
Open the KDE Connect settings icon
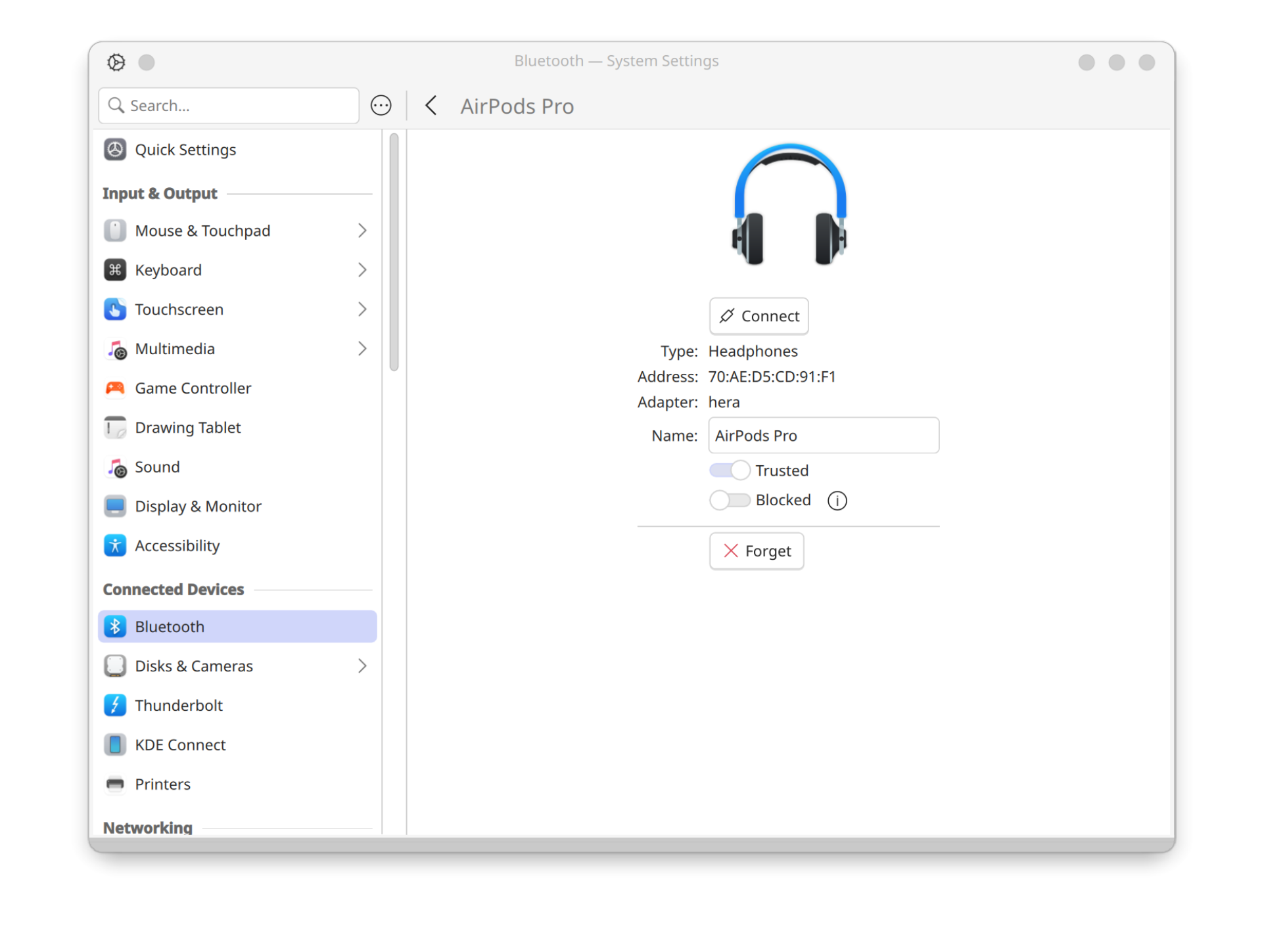click(115, 744)
